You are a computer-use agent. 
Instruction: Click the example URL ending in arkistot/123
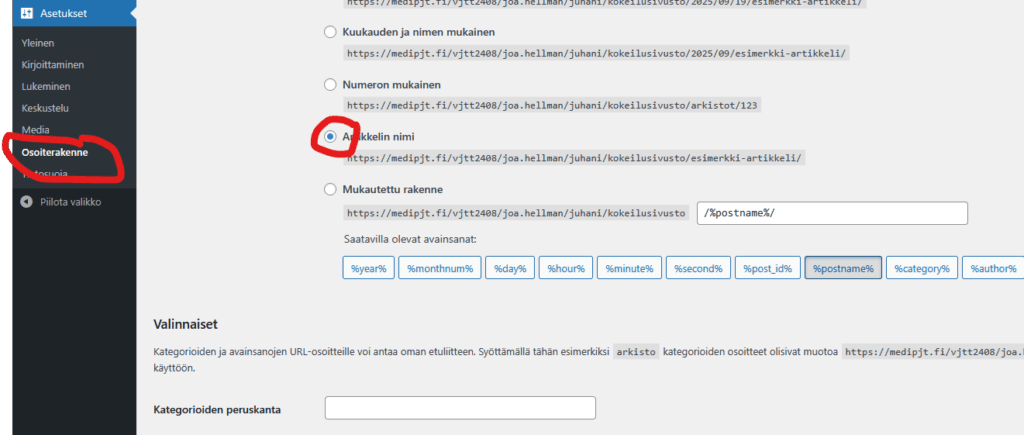pyautogui.click(x=553, y=105)
